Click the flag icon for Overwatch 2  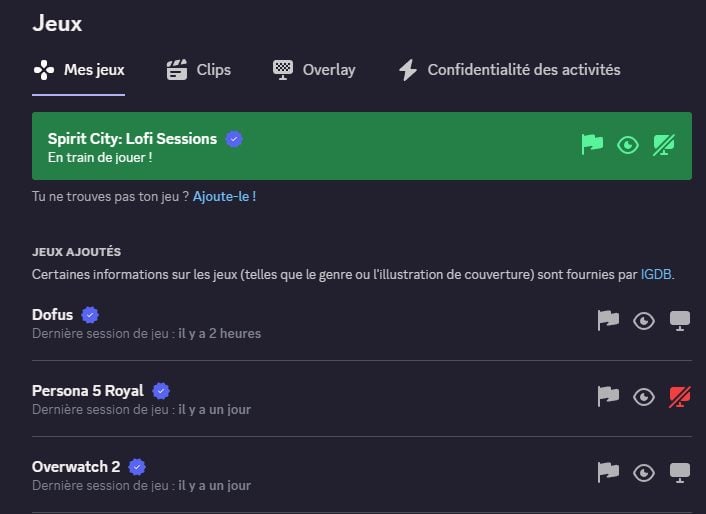point(608,473)
